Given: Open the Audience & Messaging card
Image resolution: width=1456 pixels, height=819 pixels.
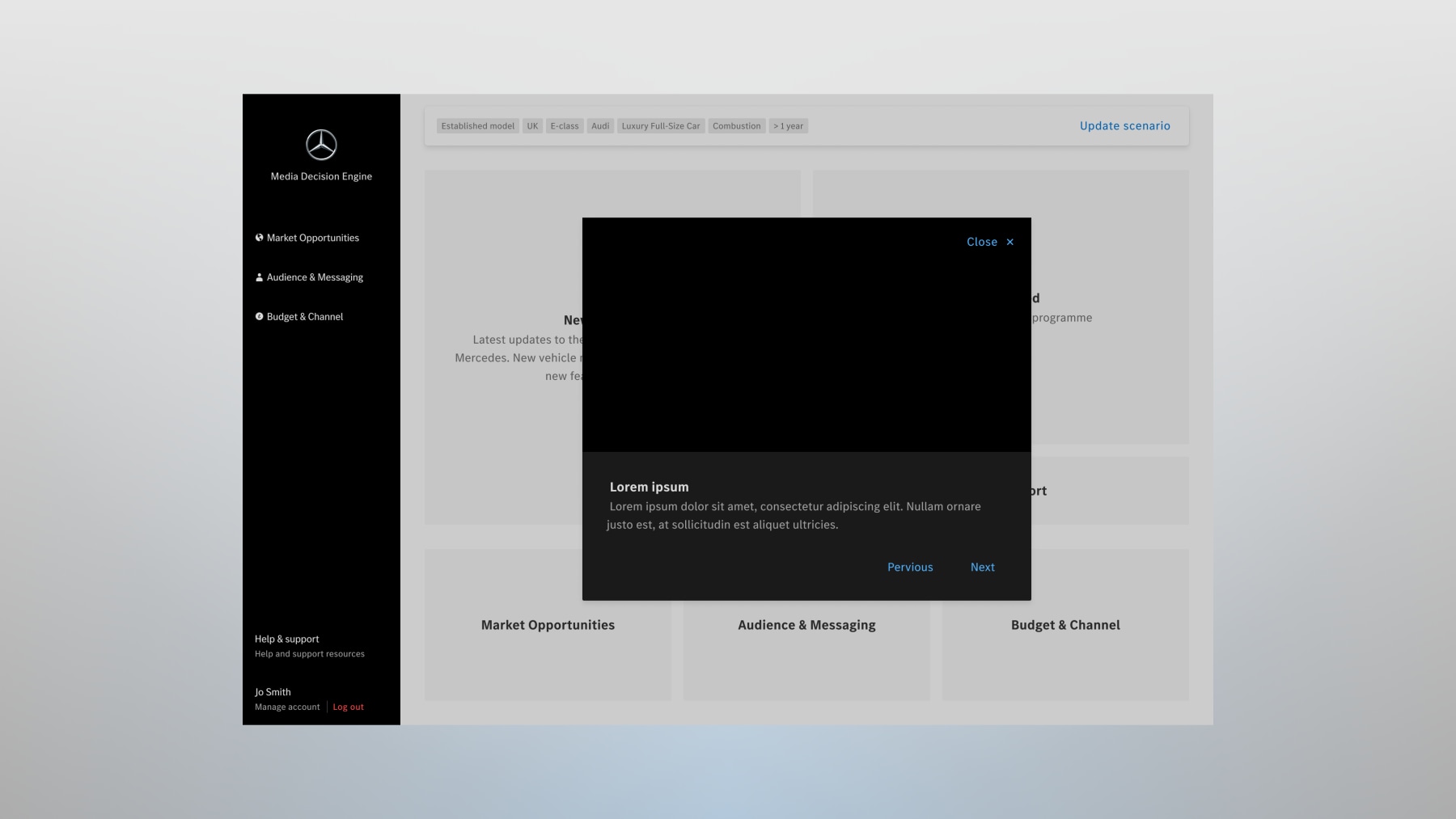Looking at the screenshot, I should [806, 624].
